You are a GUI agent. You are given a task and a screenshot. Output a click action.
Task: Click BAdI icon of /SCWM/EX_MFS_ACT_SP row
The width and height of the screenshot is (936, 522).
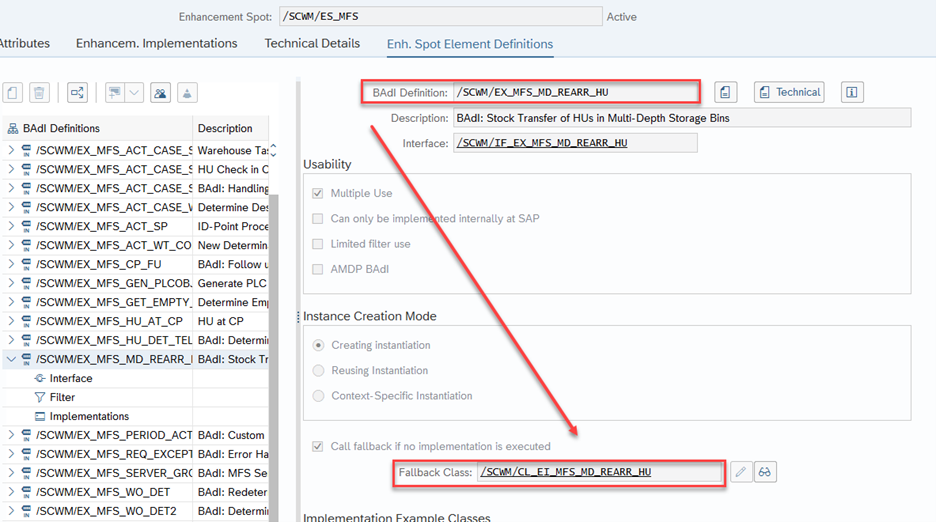pos(26,226)
